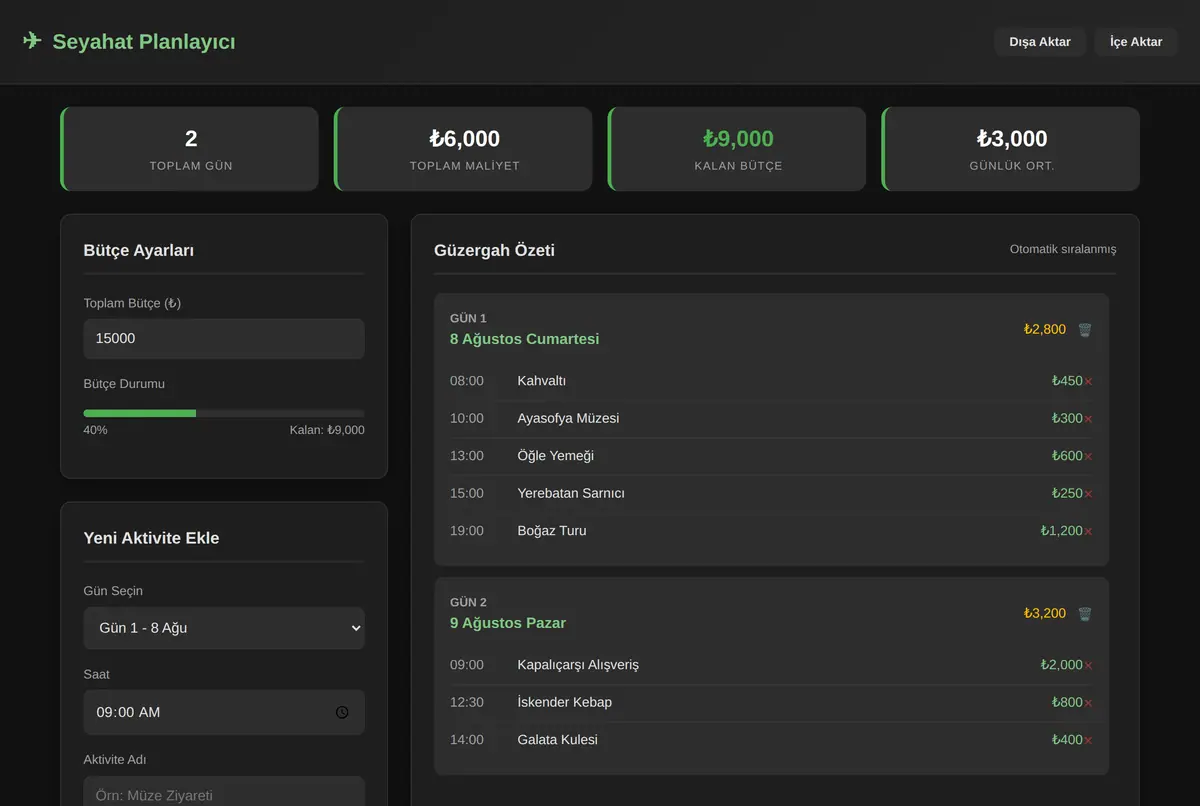Remove the Galata Kulesi activity
Screen dimensions: 1200x806
coord(1088,740)
